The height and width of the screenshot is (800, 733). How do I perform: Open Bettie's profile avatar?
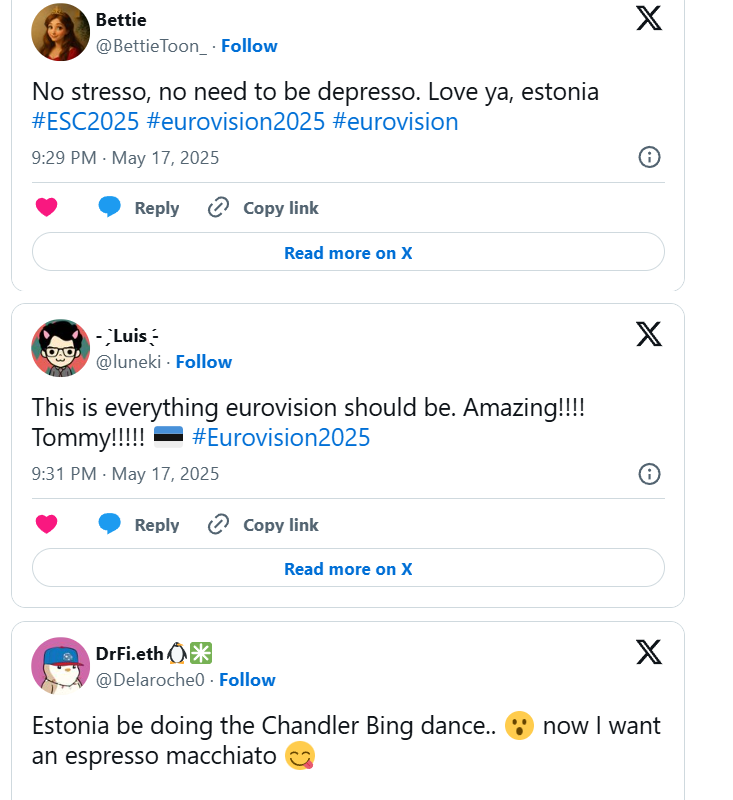[62, 32]
